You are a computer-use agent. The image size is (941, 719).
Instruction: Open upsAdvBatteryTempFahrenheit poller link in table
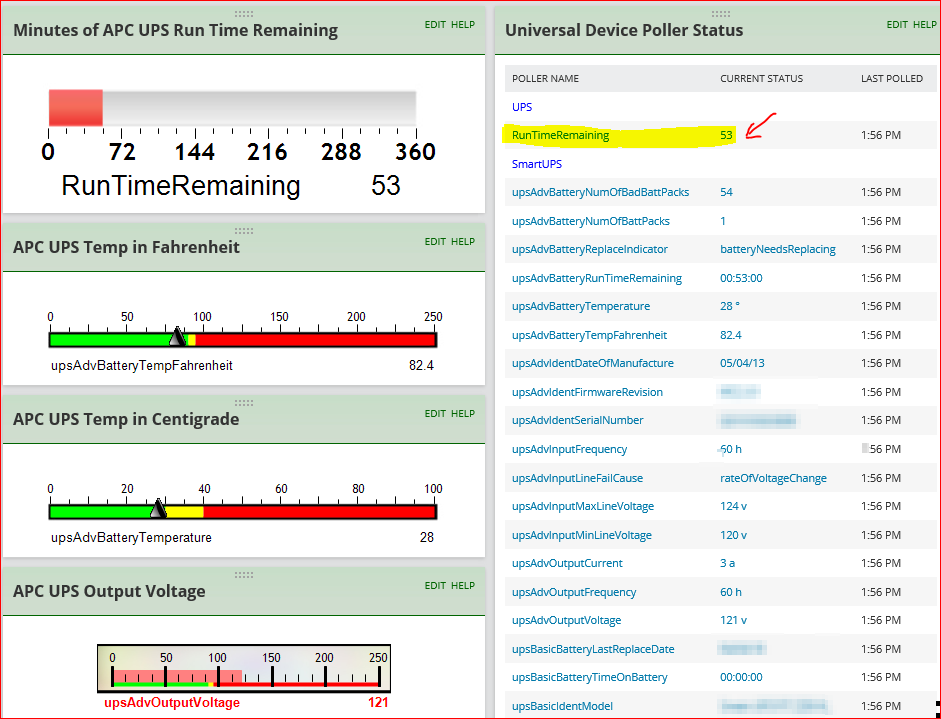(589, 335)
